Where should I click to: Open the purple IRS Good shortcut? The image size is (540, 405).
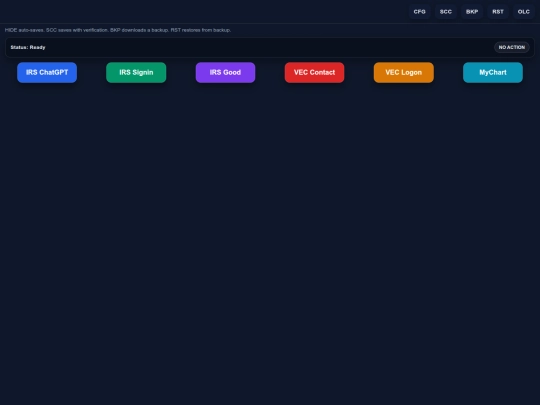(x=225, y=72)
